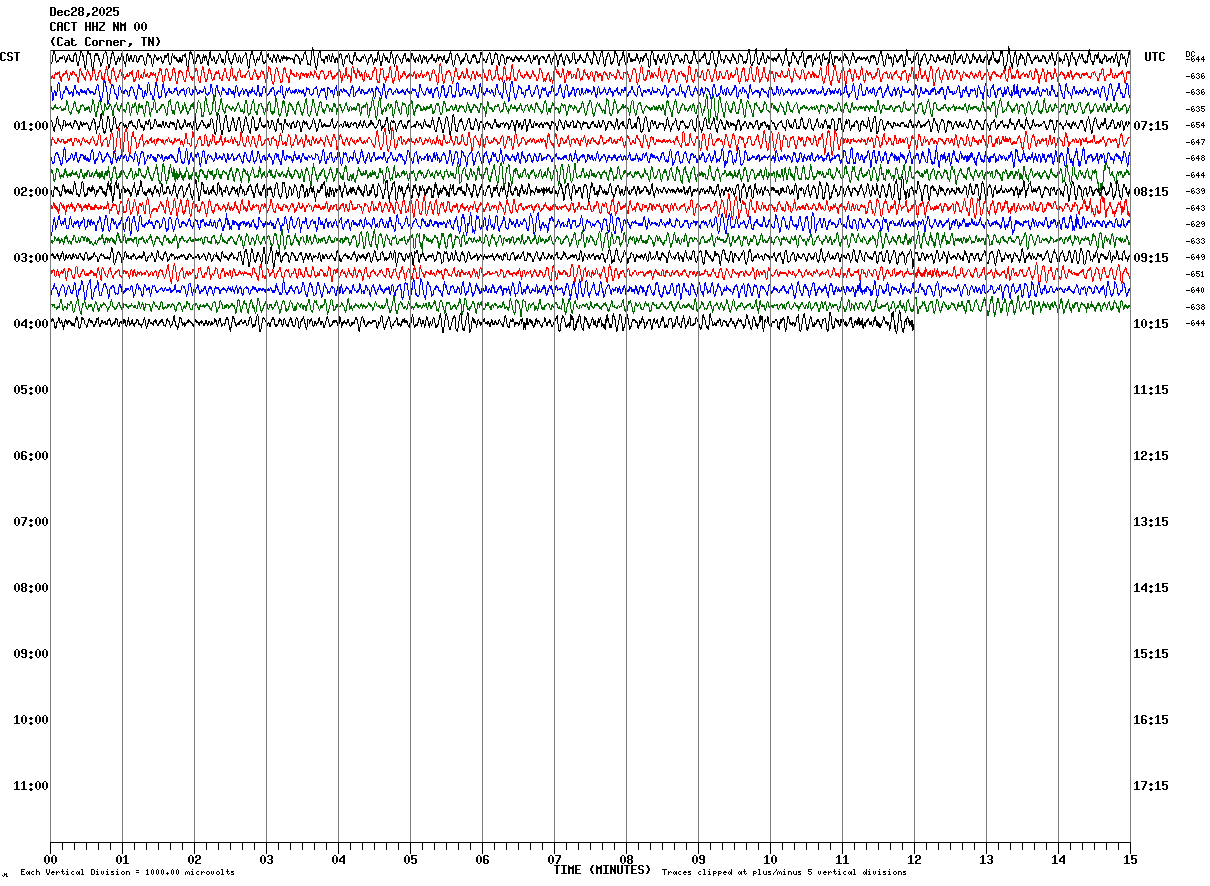Click the '01:00' CST hour label

31,126
